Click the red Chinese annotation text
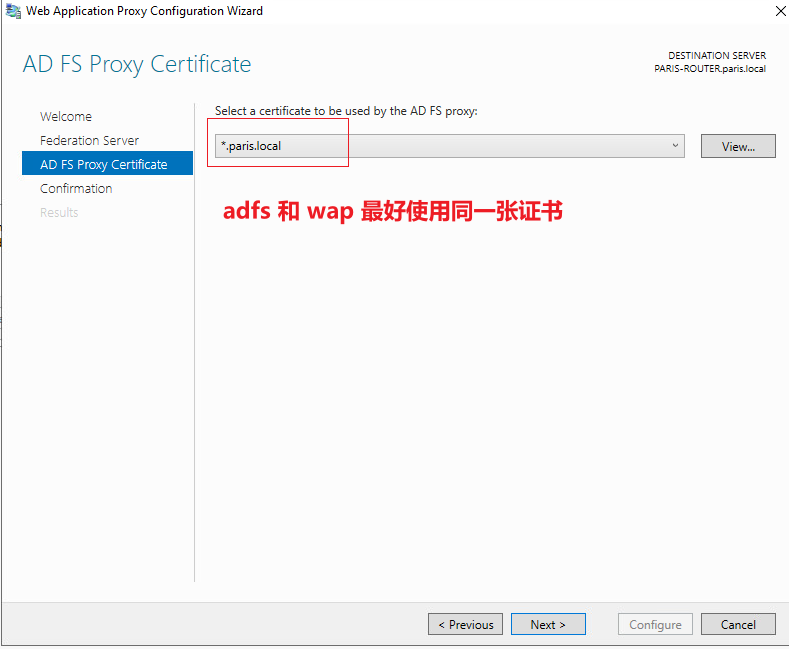The image size is (789, 649). point(393,211)
